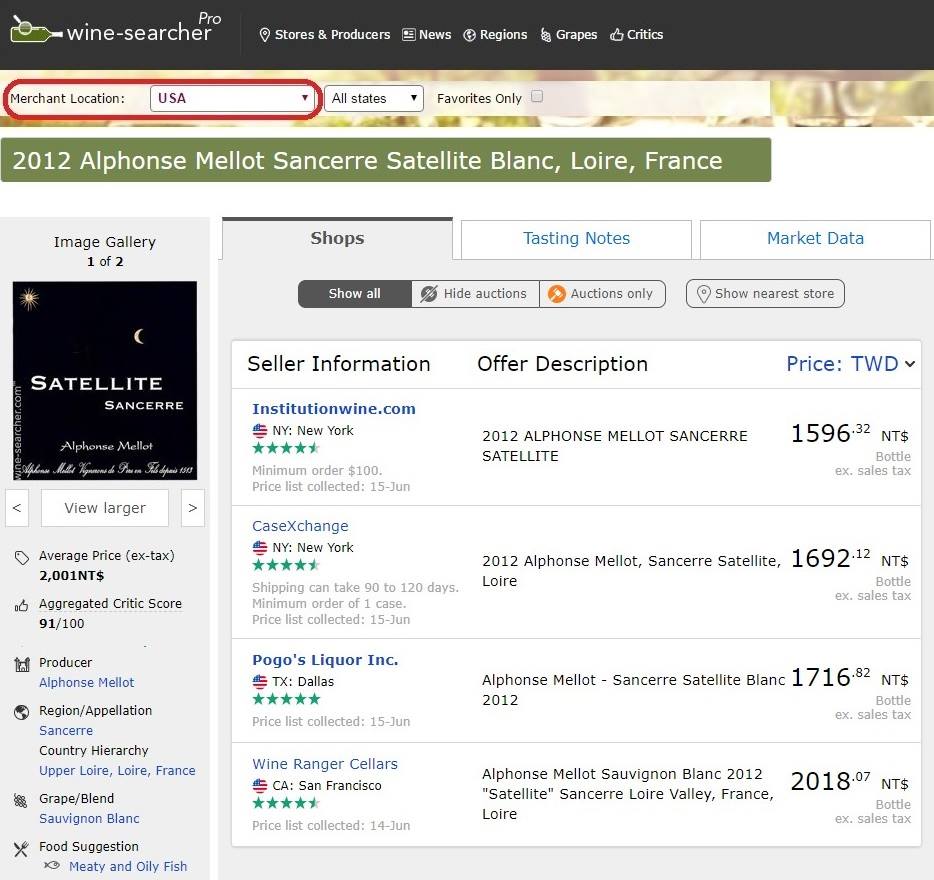The image size is (934, 880).
Task: Click Wine Ranger Cellars star rating
Action: point(287,803)
